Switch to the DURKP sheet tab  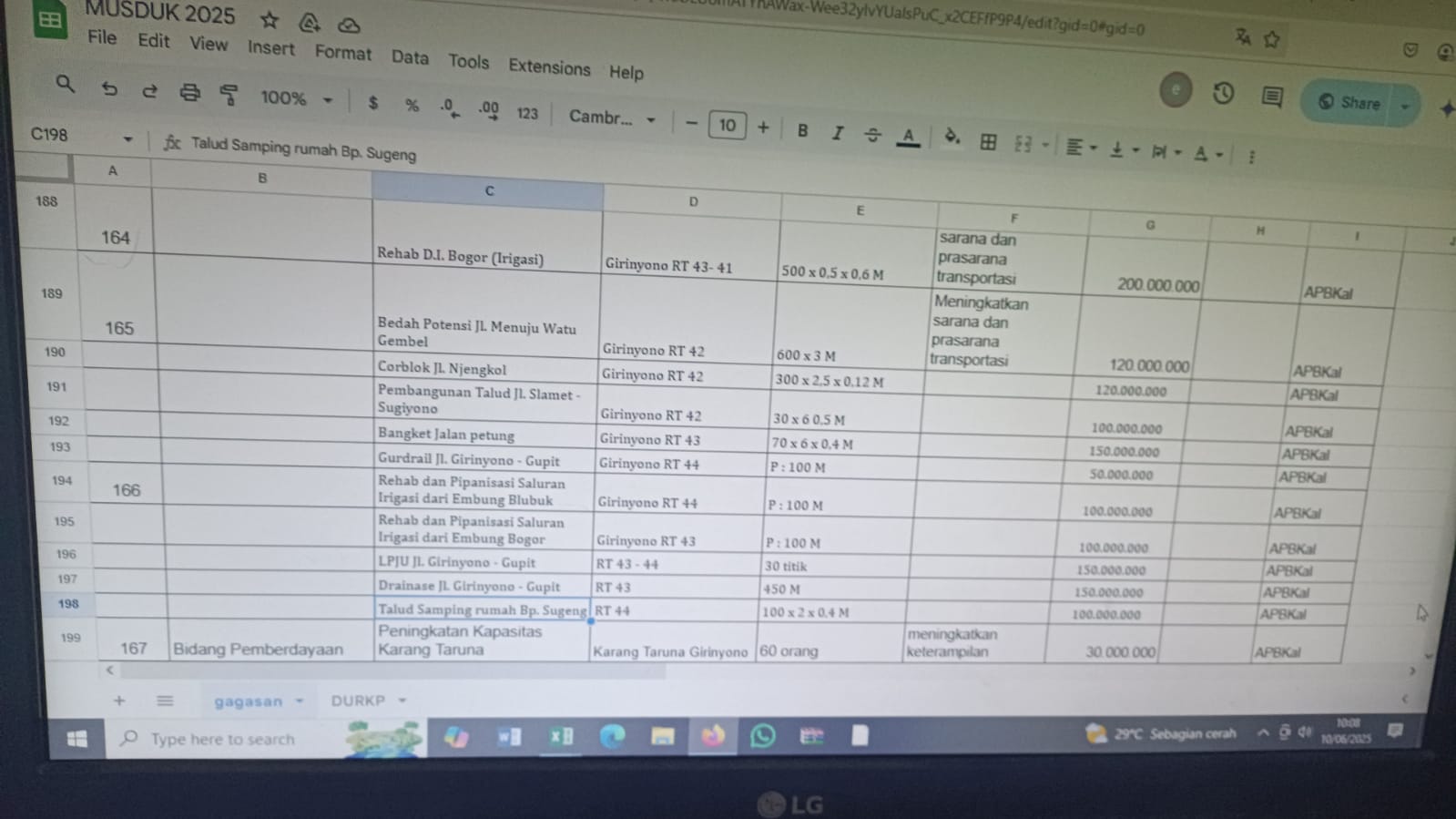pos(358,701)
